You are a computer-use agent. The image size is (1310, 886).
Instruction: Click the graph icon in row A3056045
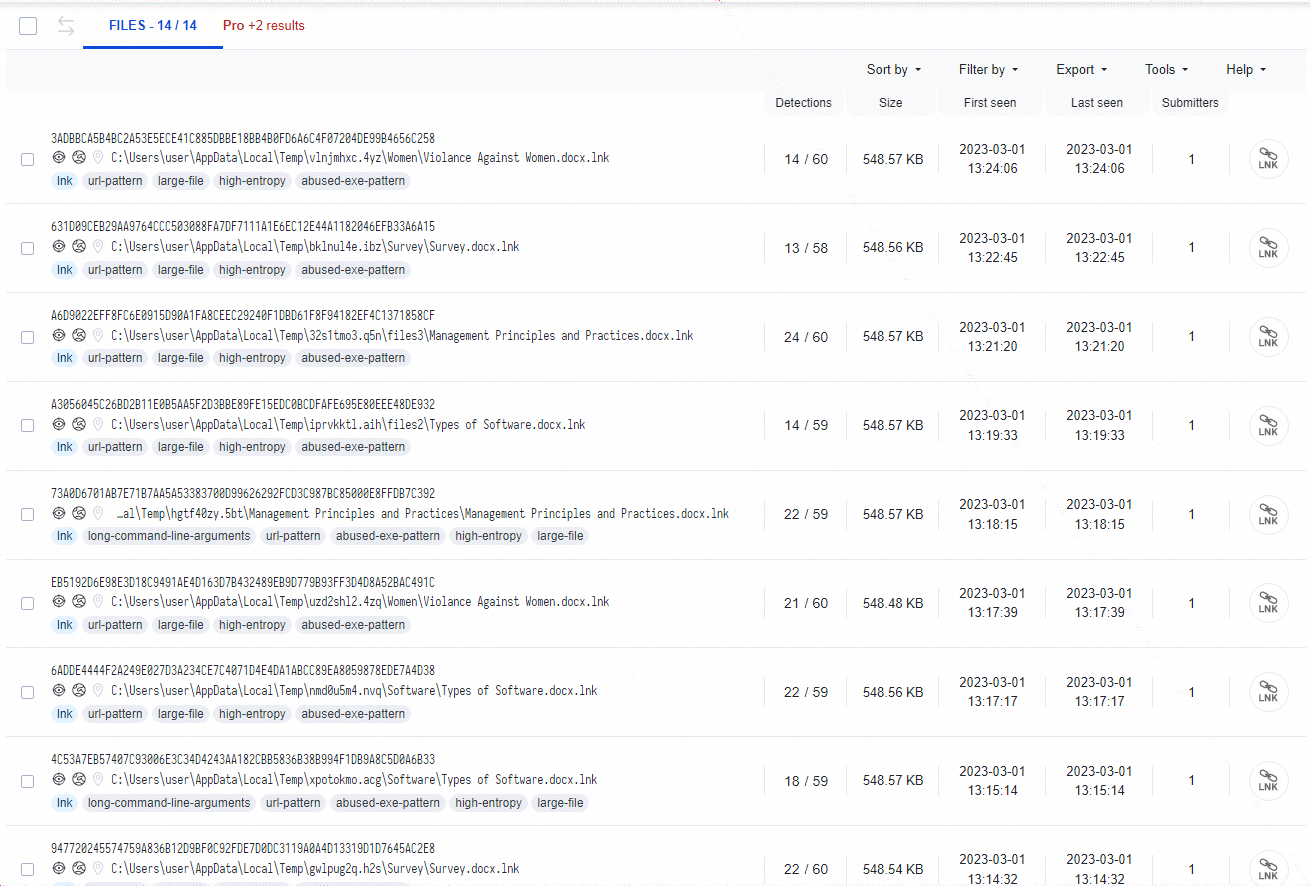[78, 424]
